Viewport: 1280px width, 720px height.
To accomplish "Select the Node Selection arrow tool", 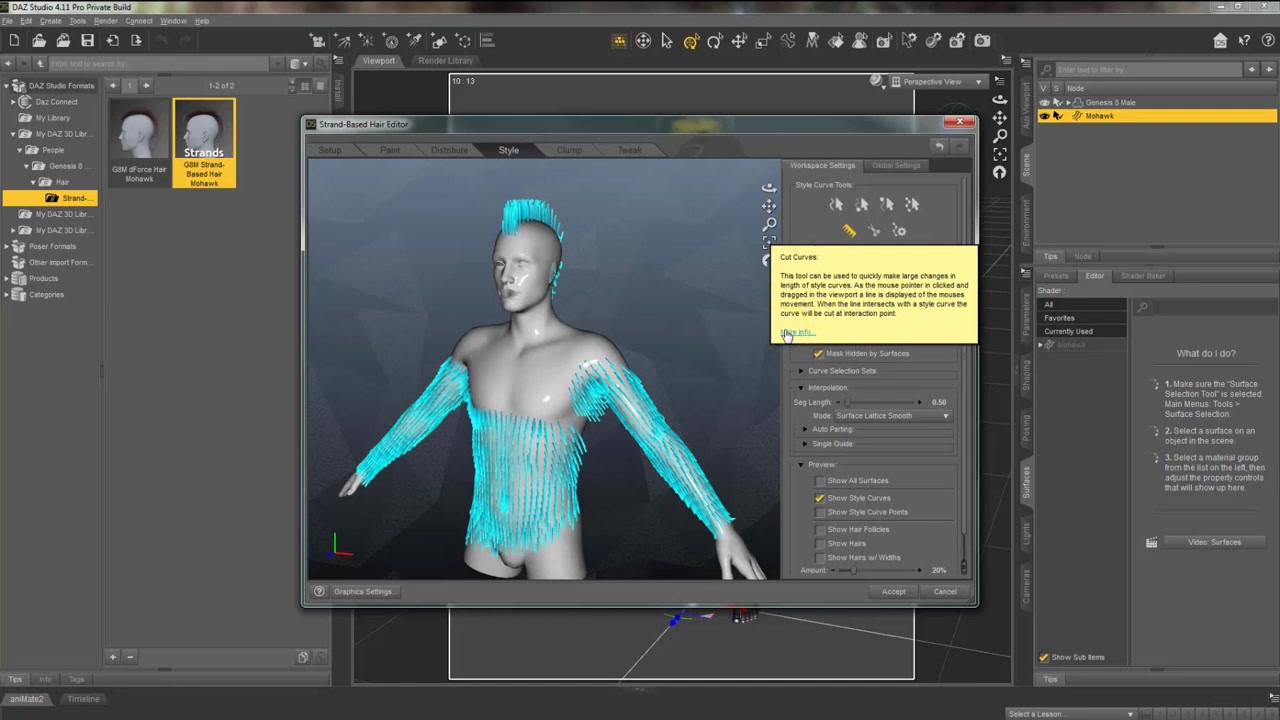I will pyautogui.click(x=667, y=41).
